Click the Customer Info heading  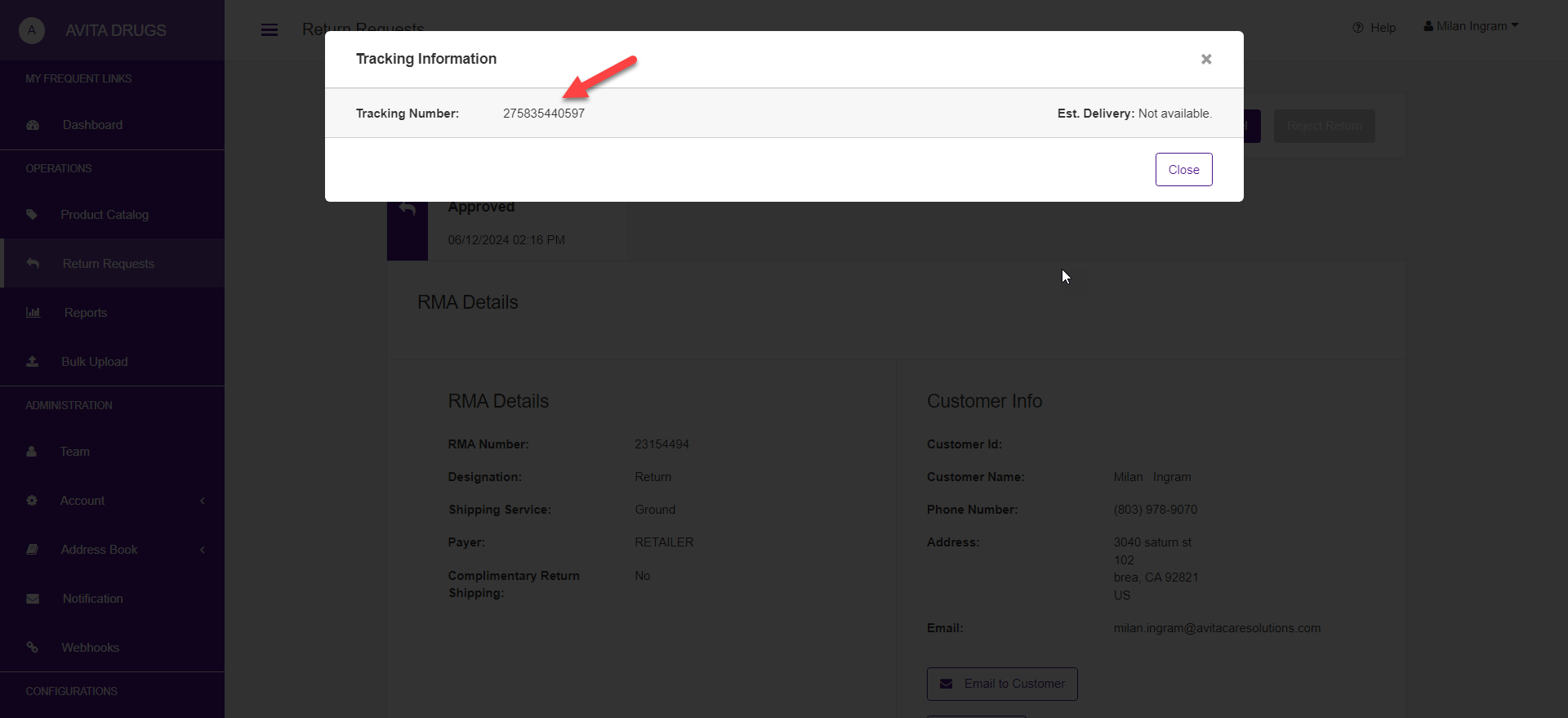(x=984, y=401)
